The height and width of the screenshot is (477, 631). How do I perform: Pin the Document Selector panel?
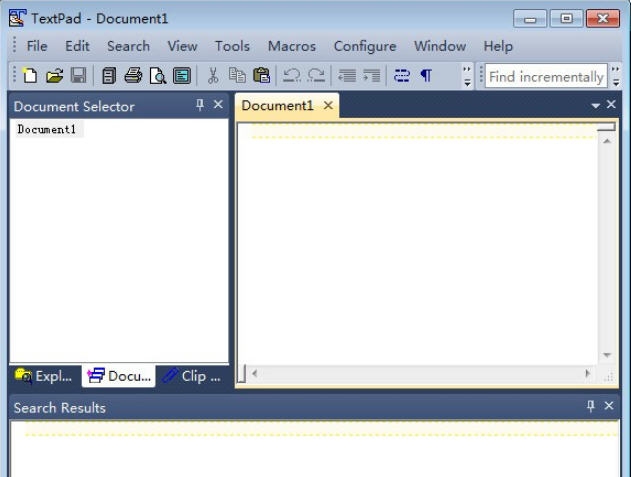pyautogui.click(x=200, y=105)
